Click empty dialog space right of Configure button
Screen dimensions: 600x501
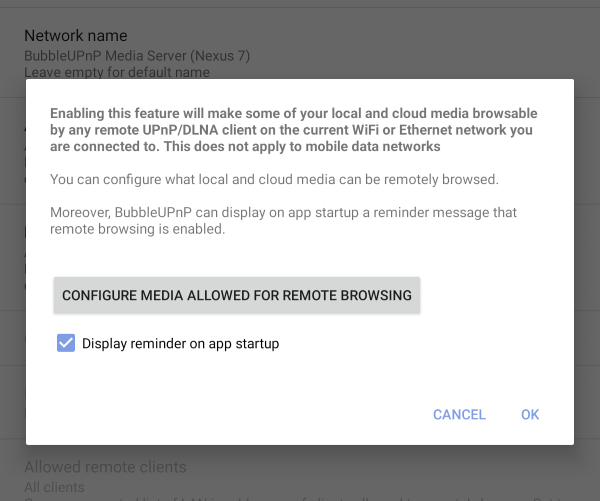point(495,295)
